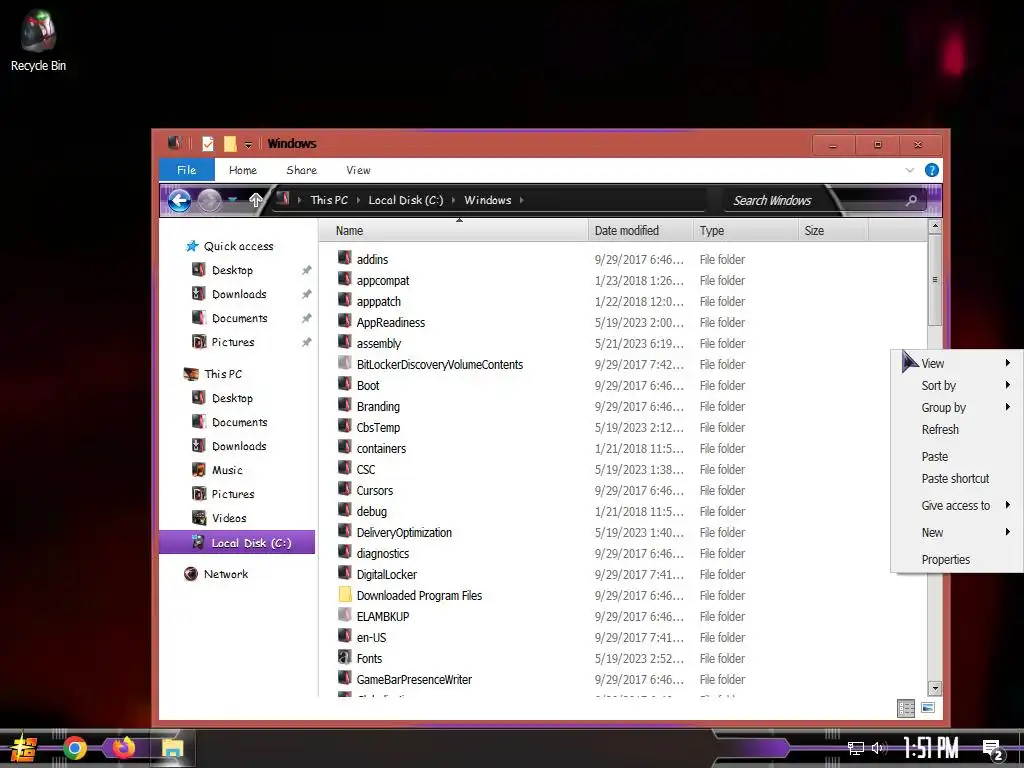Expand the chevron after Local Disk breadcrumb

click(x=453, y=200)
